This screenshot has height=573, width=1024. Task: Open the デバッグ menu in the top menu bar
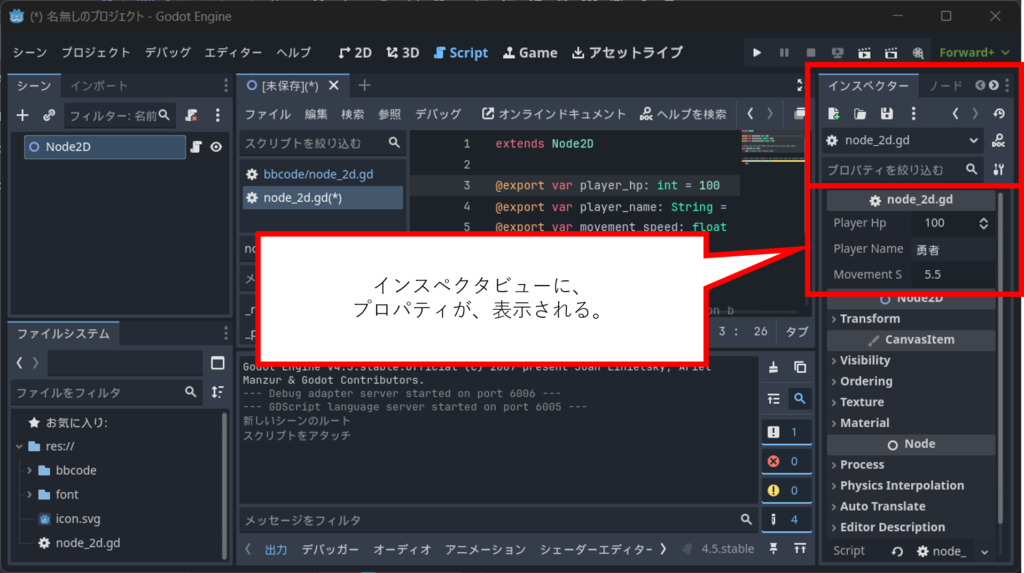tap(167, 52)
